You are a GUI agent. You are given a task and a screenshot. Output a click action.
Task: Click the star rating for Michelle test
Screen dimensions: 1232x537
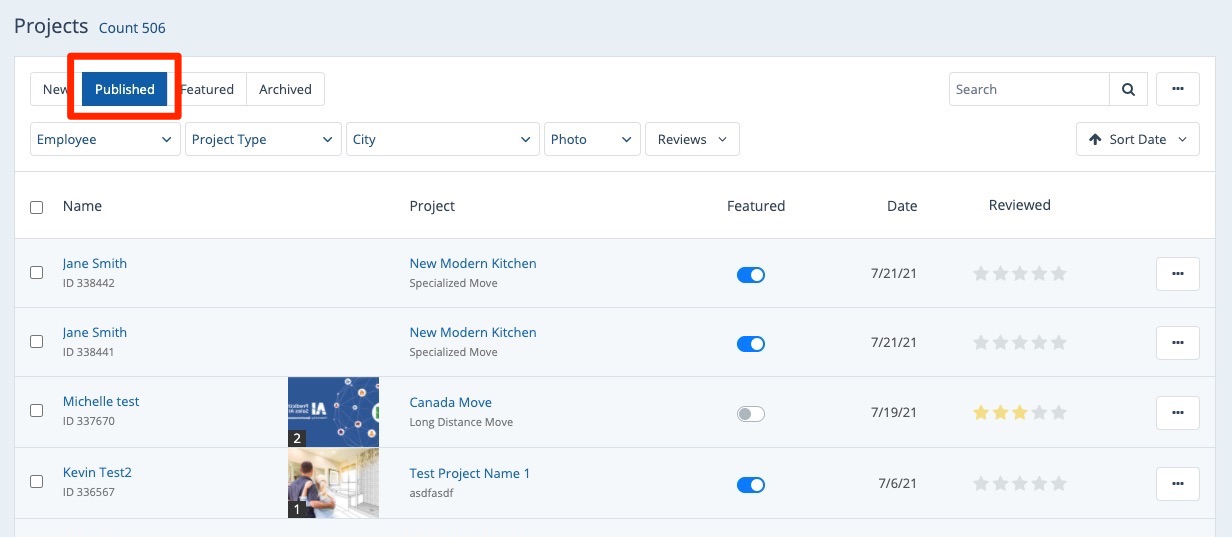1019,412
